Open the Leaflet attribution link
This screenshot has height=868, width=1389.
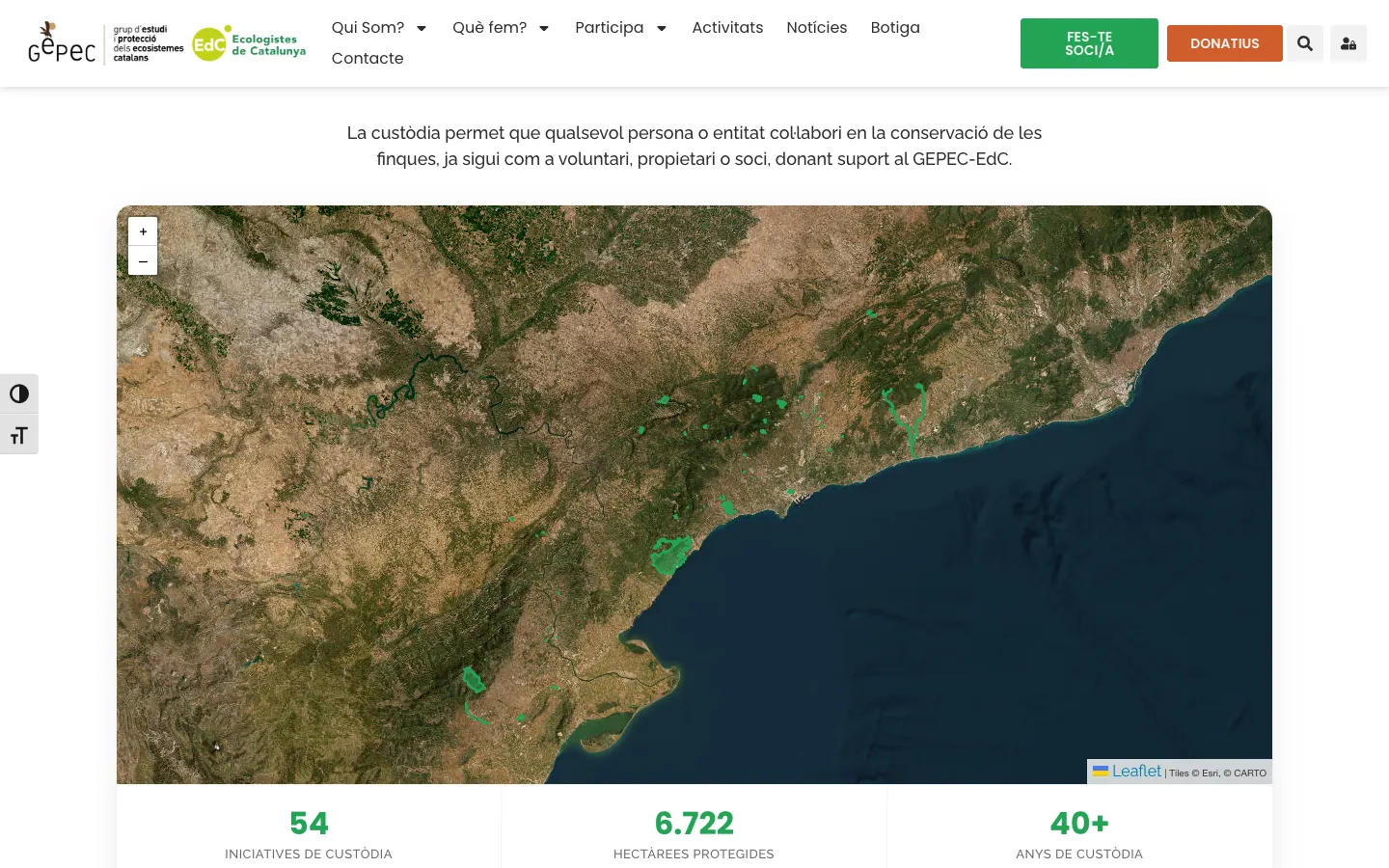(x=1128, y=772)
